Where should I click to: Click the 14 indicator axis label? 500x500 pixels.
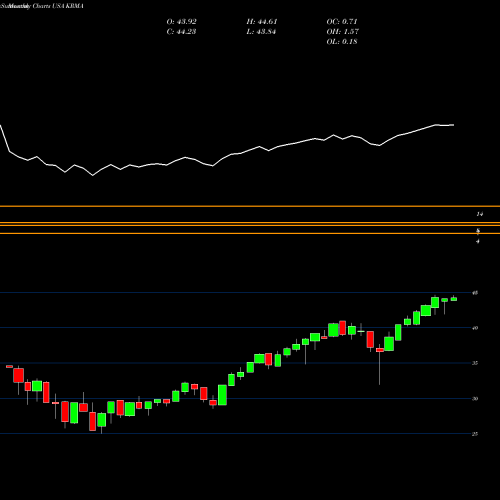pos(479,214)
